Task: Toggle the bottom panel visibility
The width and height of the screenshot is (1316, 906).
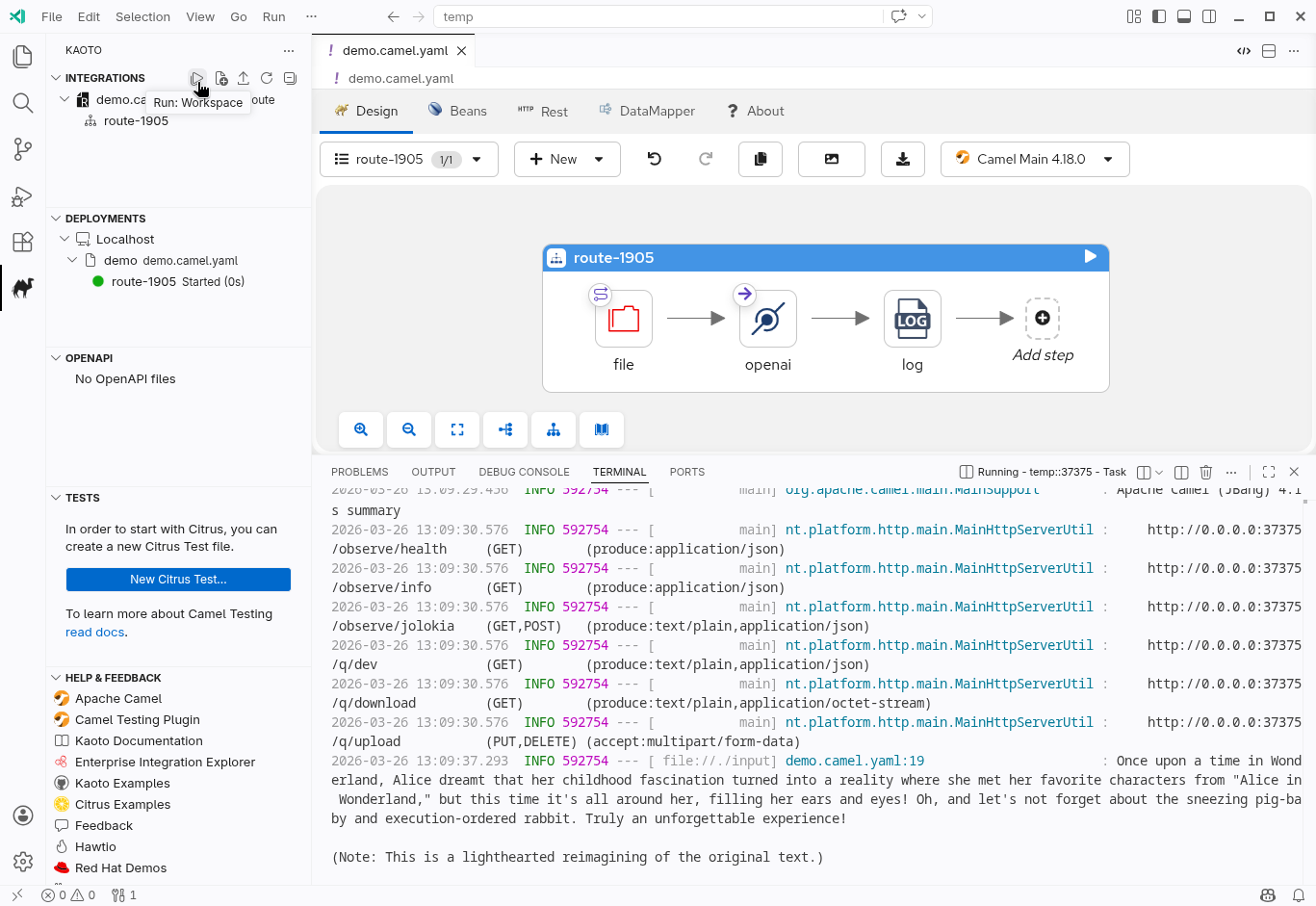Action: (1184, 16)
